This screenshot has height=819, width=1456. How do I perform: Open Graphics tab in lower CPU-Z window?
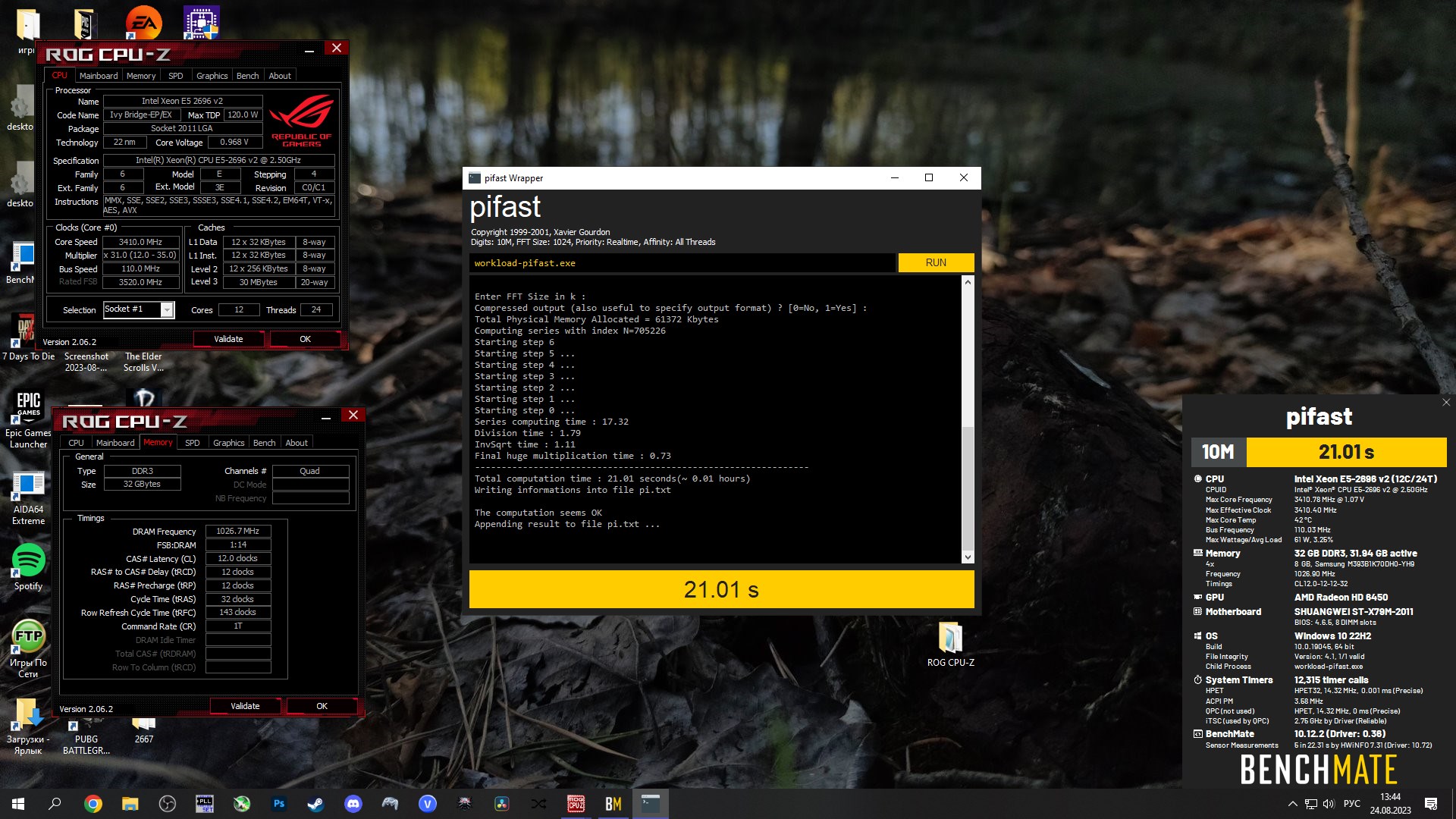(x=228, y=443)
